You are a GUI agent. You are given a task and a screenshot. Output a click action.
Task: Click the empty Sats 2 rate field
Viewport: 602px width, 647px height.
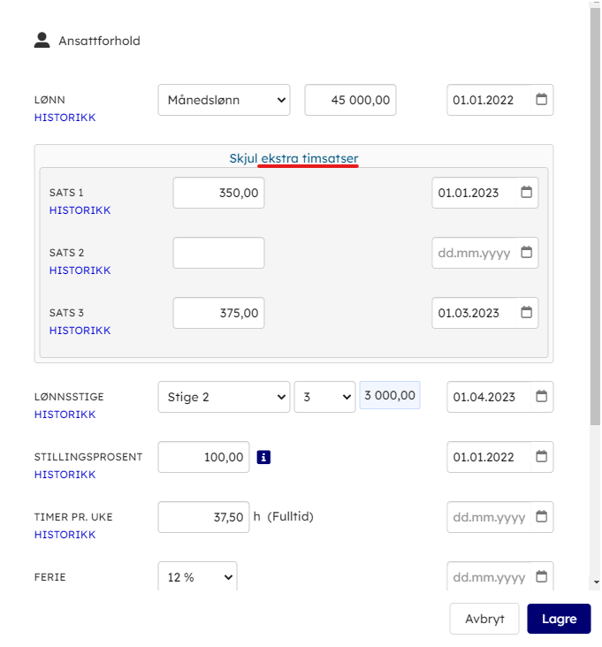[x=219, y=253]
